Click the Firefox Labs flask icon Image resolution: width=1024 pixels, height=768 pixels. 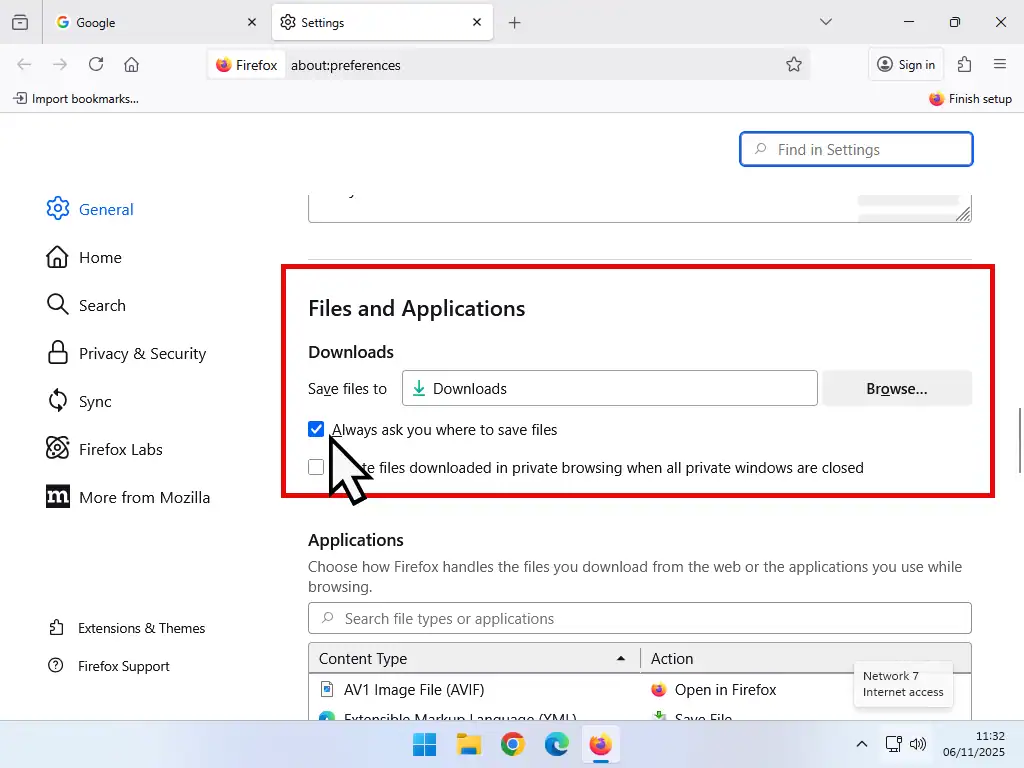coord(57,449)
